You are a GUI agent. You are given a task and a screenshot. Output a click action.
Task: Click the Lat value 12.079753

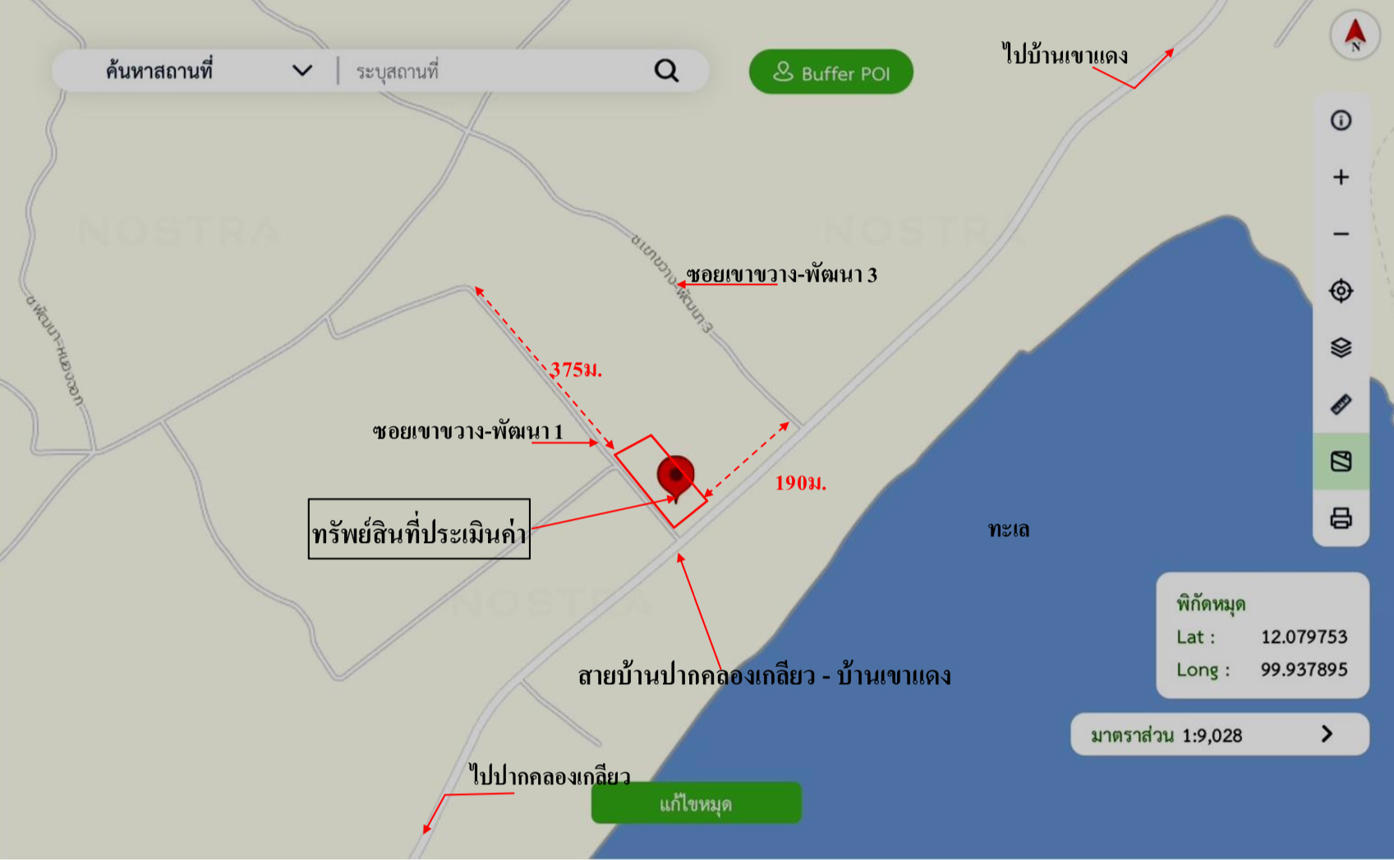point(1303,637)
